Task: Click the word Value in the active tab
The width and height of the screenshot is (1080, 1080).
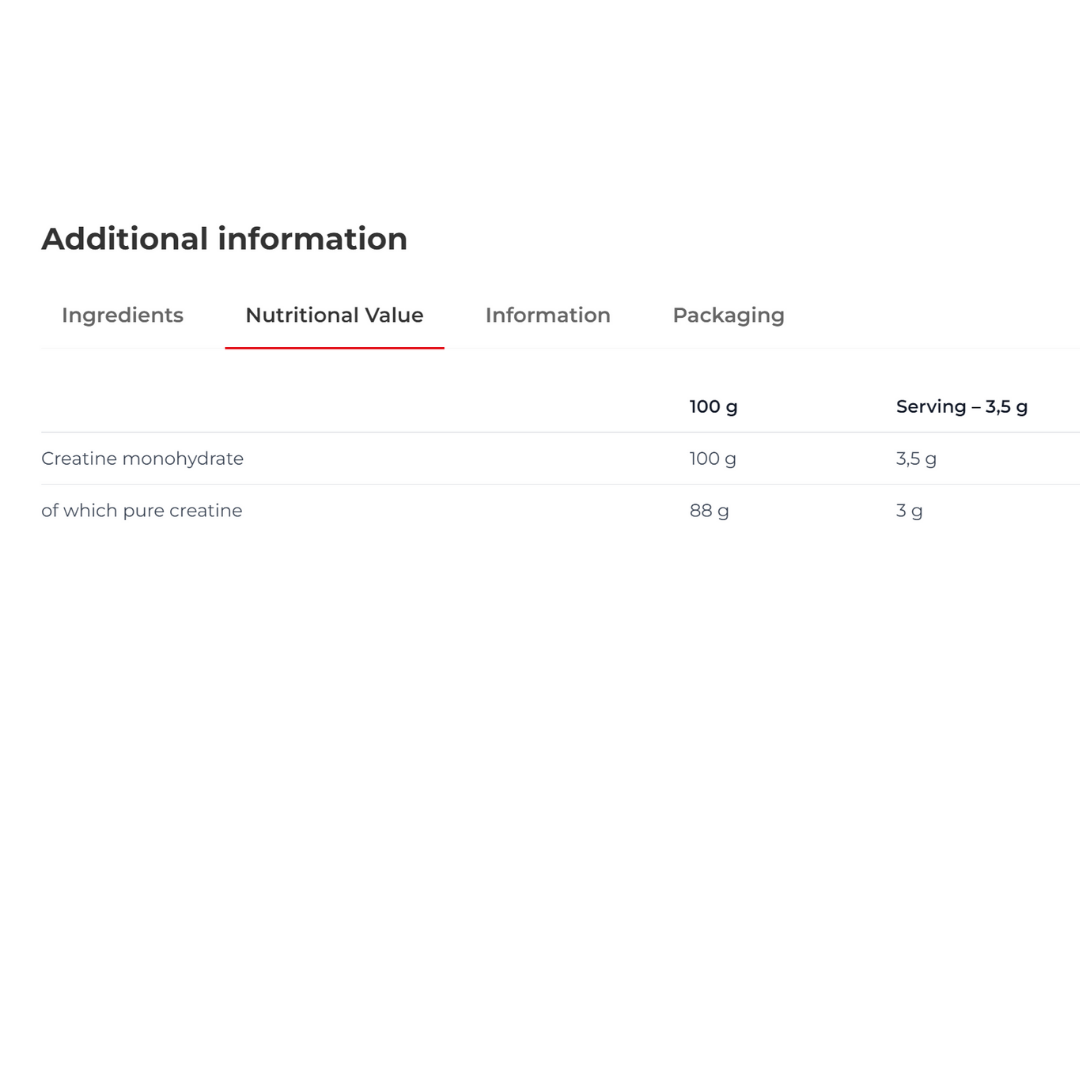Action: pyautogui.click(x=394, y=315)
